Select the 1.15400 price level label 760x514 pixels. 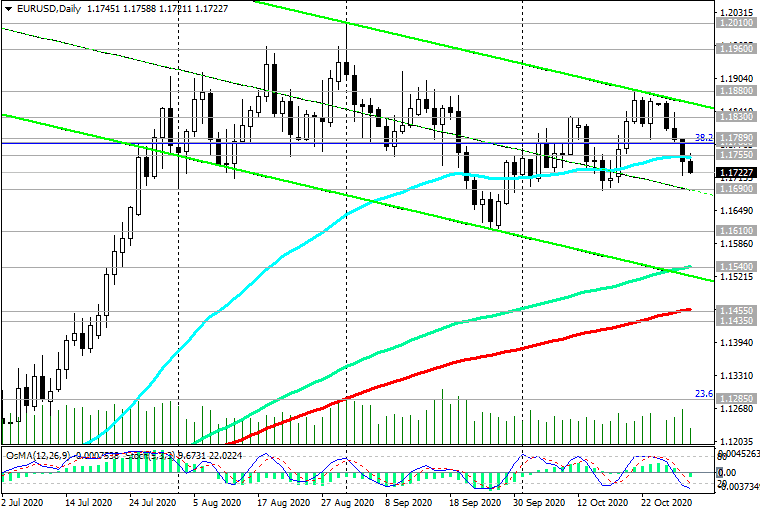[x=736, y=267]
